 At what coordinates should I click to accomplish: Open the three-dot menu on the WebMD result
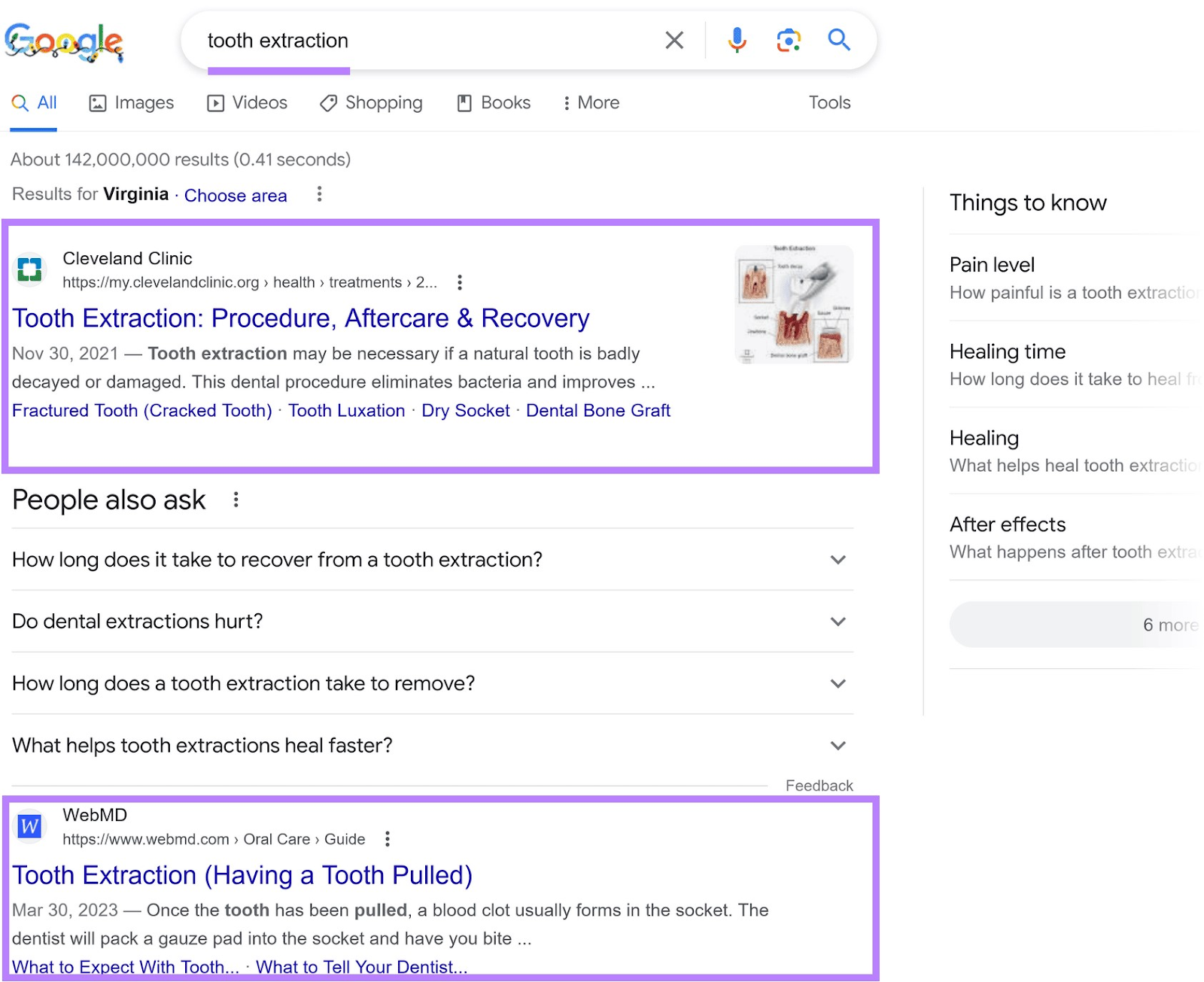coord(388,838)
